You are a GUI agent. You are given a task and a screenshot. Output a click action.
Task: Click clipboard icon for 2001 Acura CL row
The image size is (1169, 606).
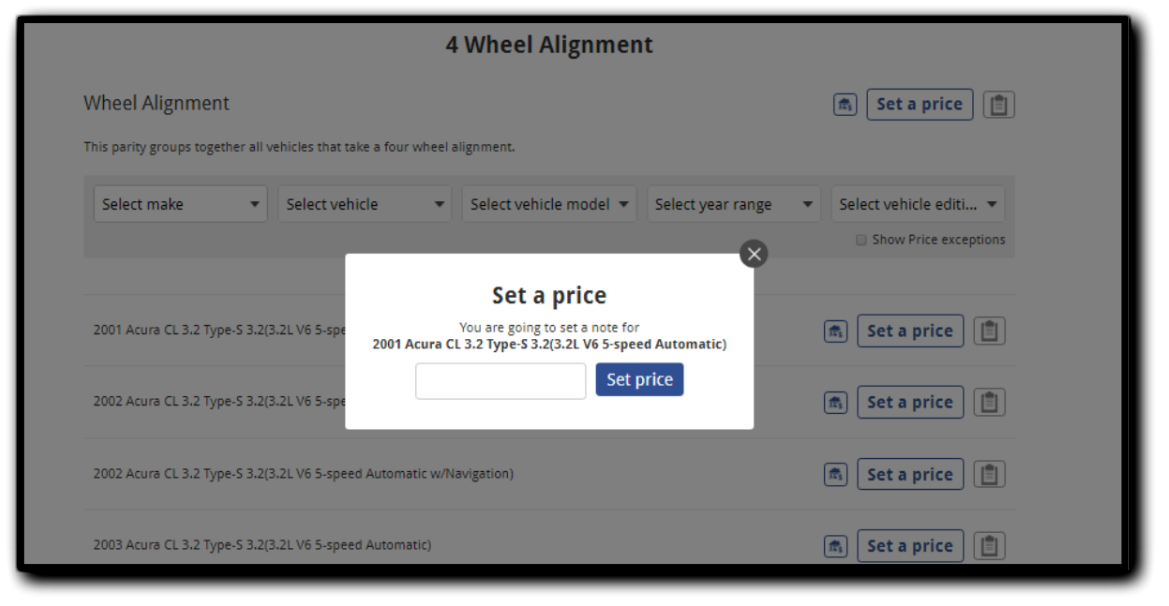[989, 331]
